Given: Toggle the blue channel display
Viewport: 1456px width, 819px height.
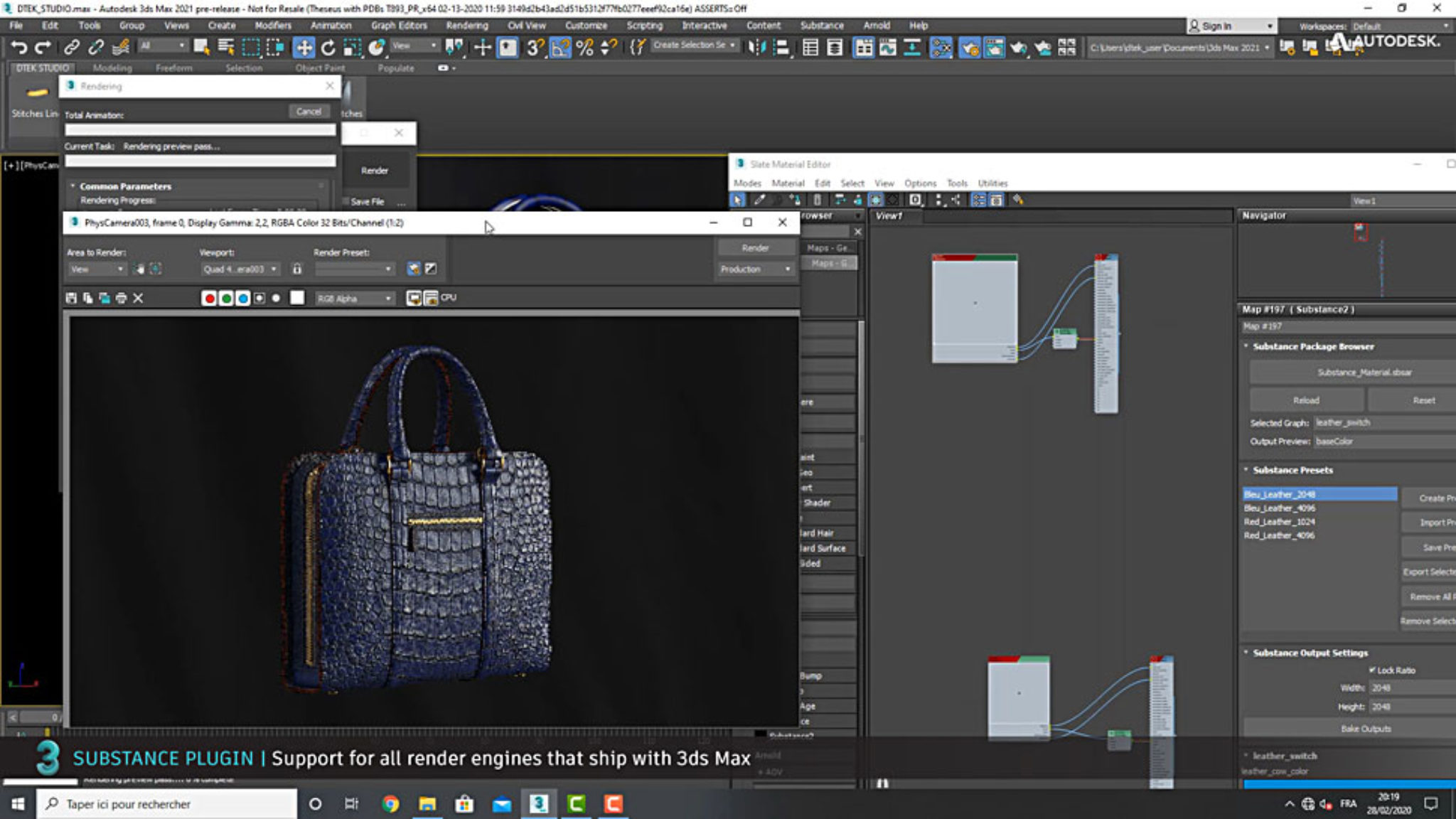Looking at the screenshot, I should tap(242, 298).
